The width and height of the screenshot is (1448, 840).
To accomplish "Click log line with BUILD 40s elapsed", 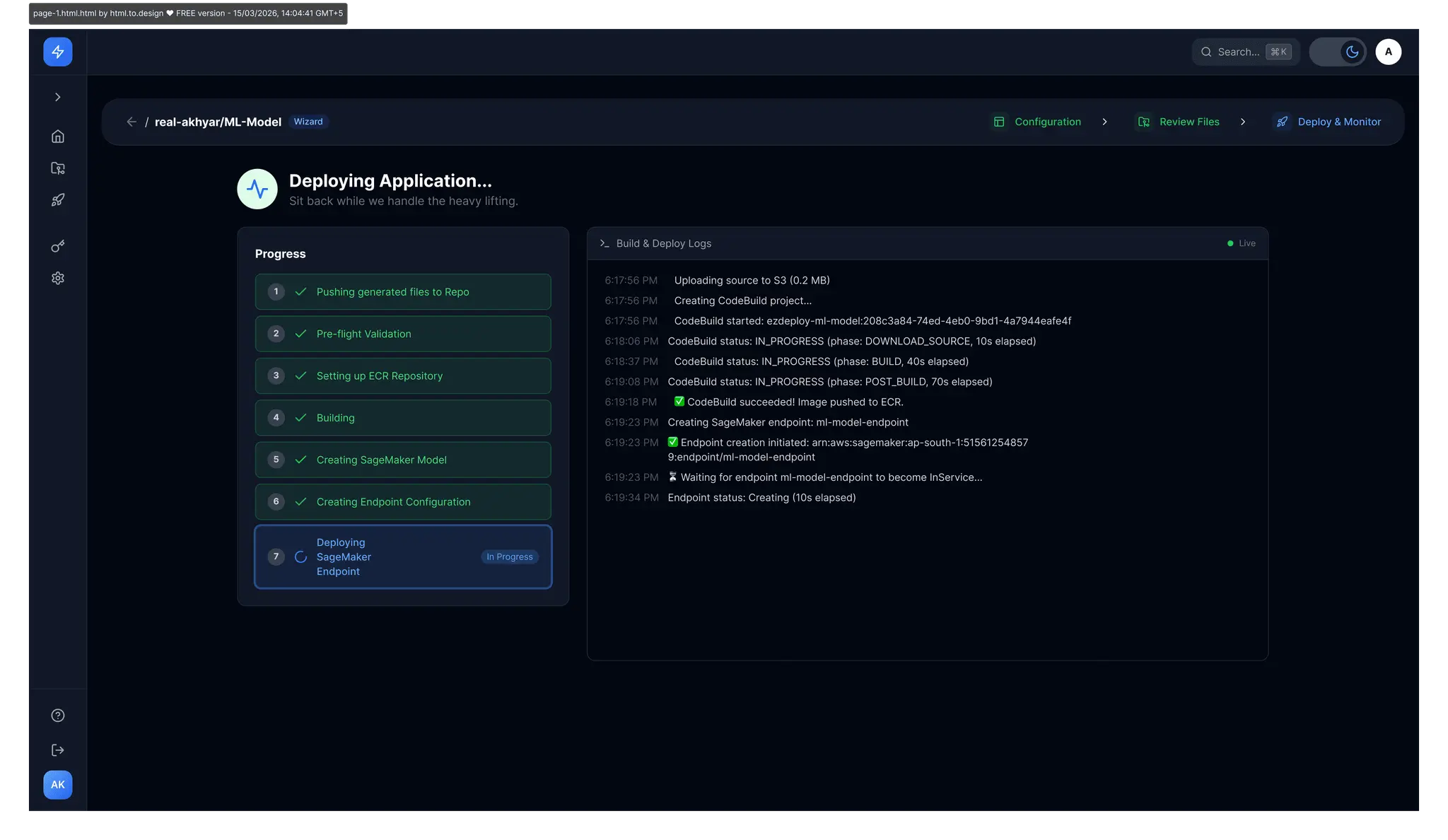I will pos(822,361).
